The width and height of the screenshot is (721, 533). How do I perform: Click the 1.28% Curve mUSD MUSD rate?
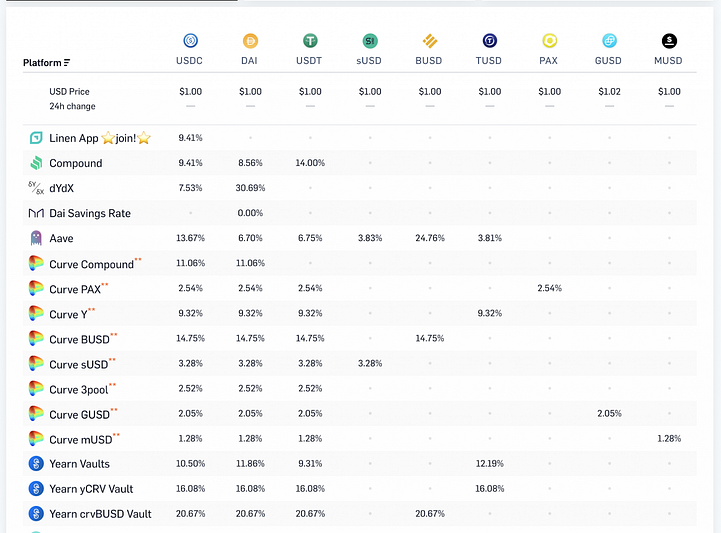click(669, 438)
